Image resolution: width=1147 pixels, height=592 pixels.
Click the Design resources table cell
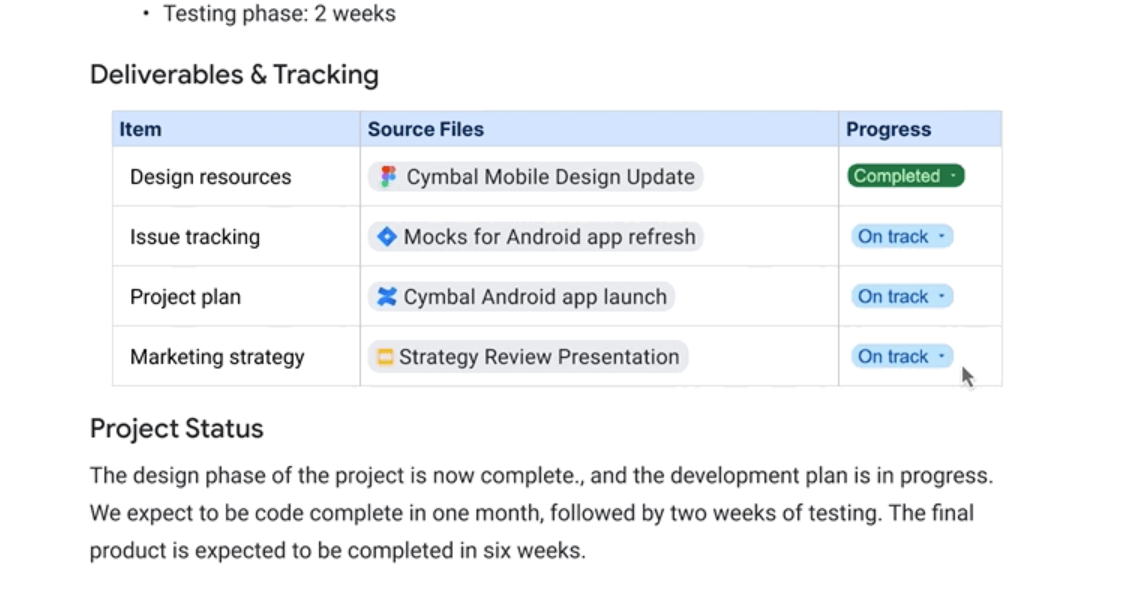tap(236, 176)
